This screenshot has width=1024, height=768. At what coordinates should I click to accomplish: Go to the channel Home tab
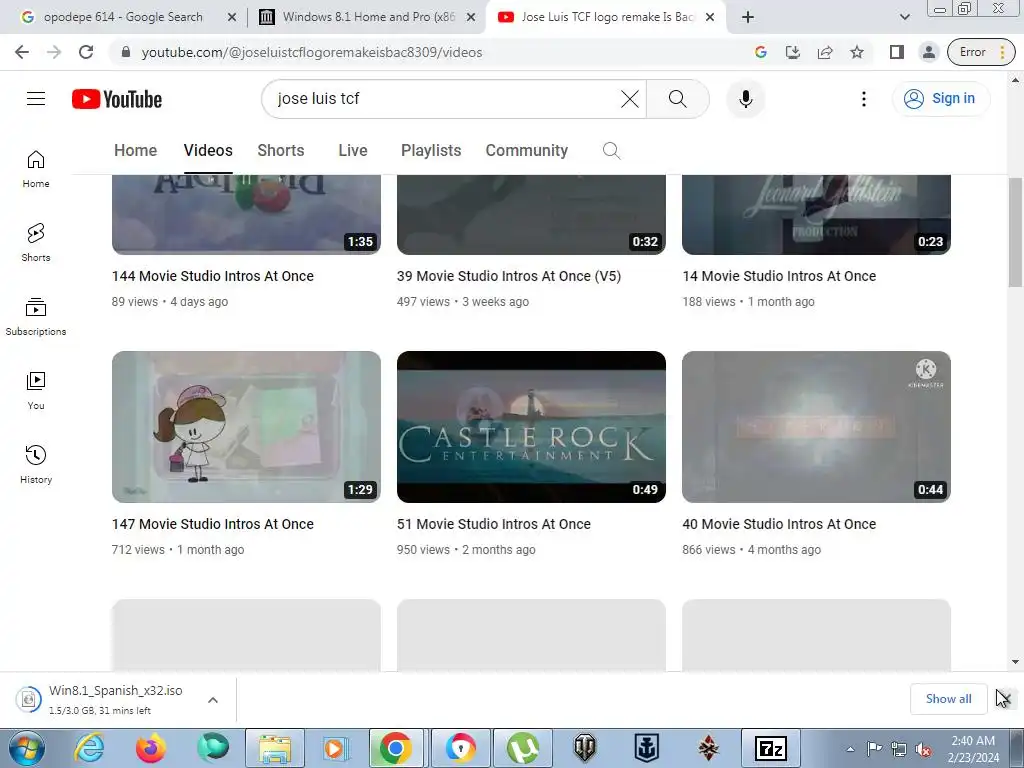tap(136, 151)
